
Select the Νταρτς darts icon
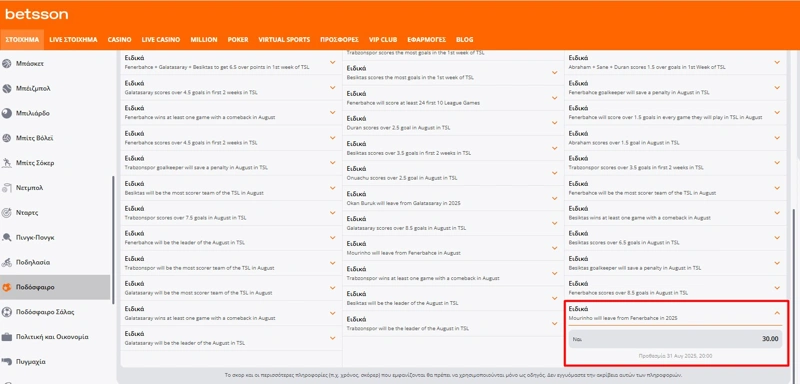click(7, 213)
